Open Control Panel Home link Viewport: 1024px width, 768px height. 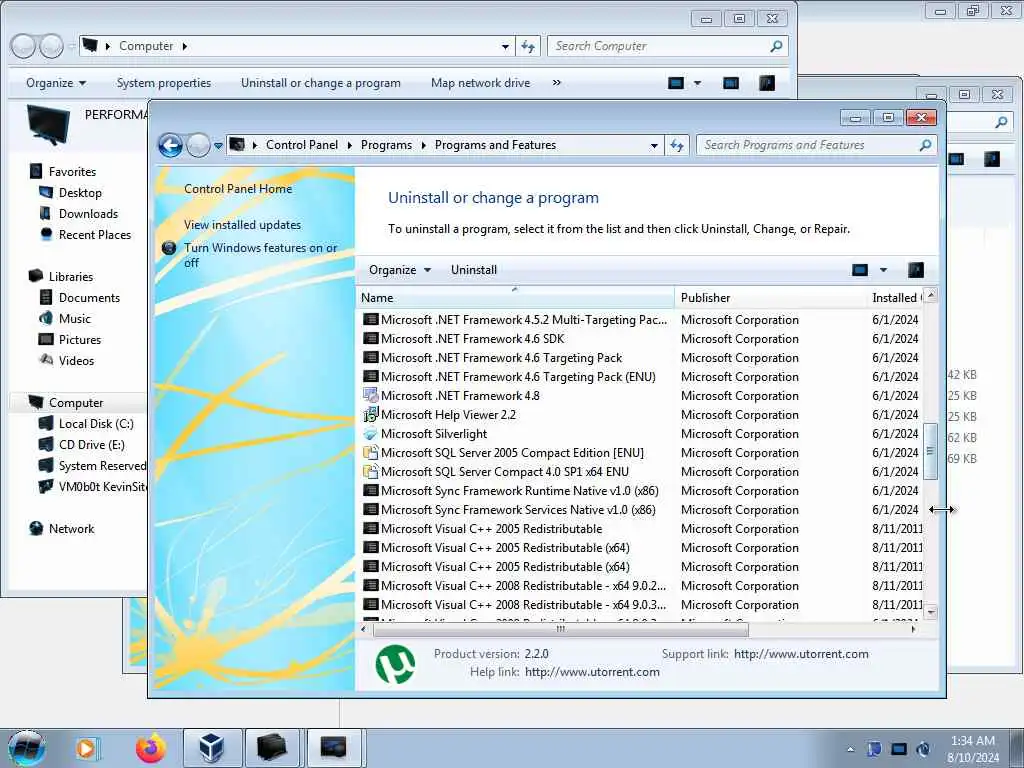(x=238, y=189)
